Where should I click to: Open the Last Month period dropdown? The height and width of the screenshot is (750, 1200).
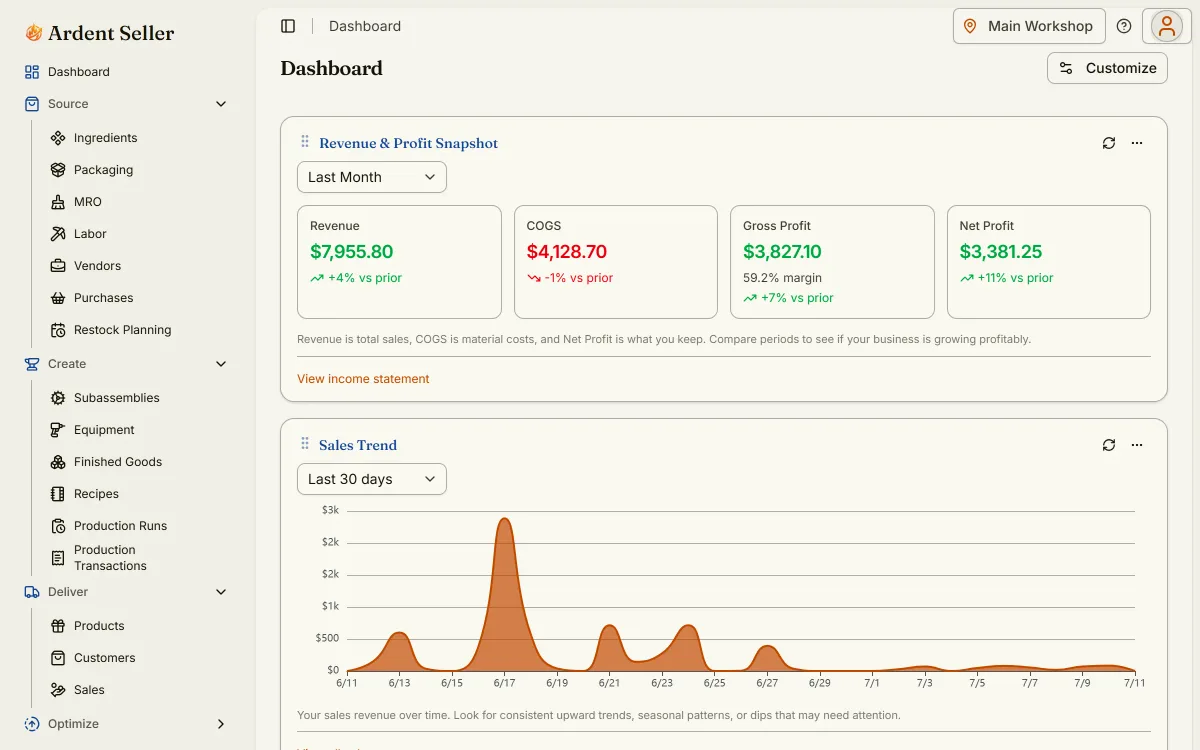tap(372, 177)
